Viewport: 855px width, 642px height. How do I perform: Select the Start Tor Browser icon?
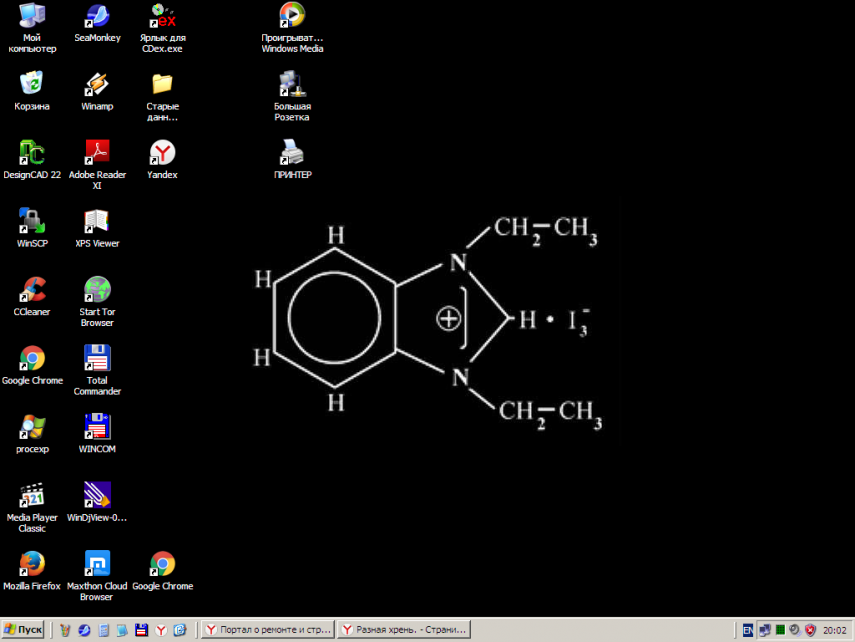pos(97,290)
